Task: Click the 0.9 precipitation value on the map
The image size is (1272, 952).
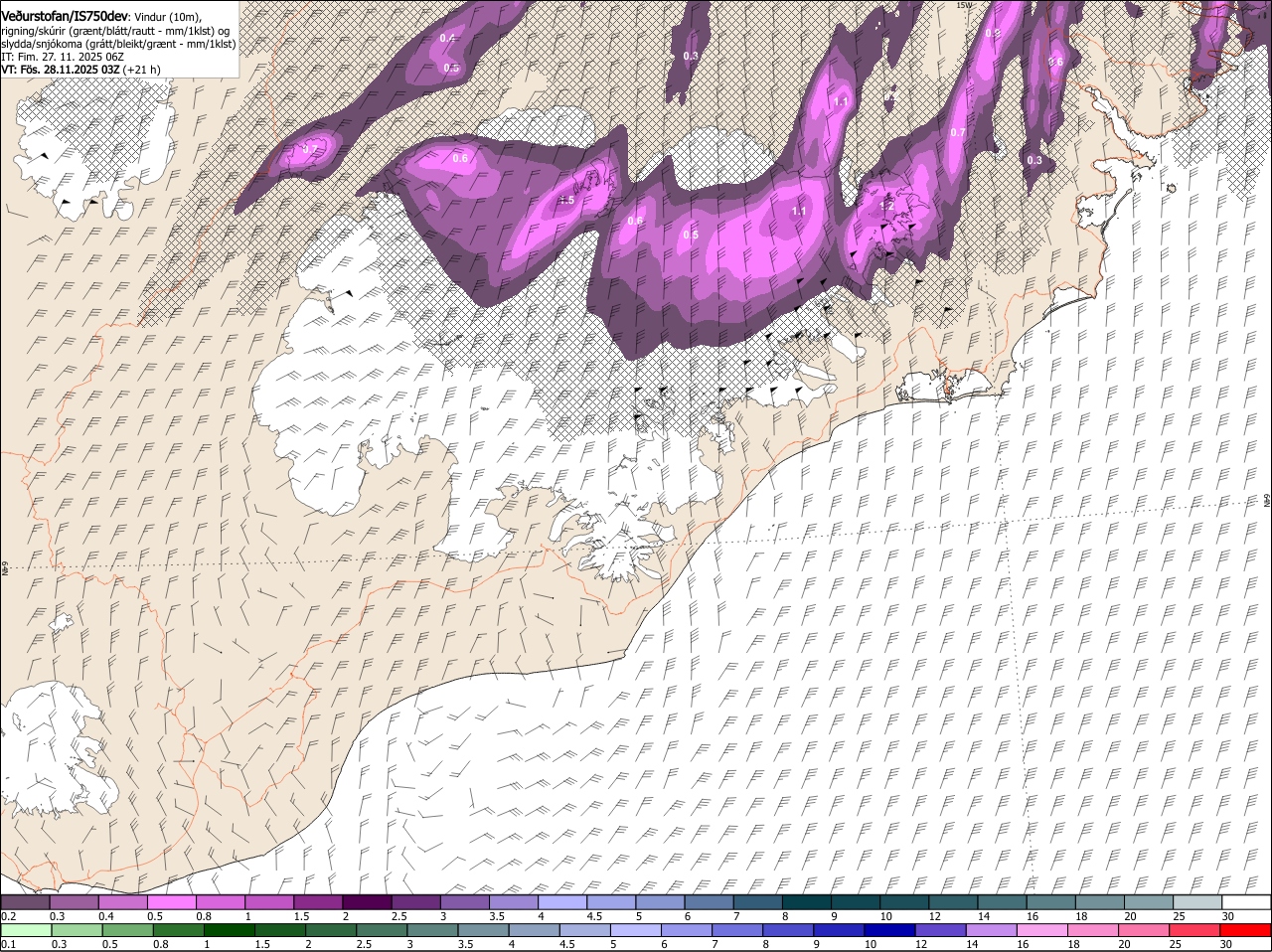Action: (992, 33)
